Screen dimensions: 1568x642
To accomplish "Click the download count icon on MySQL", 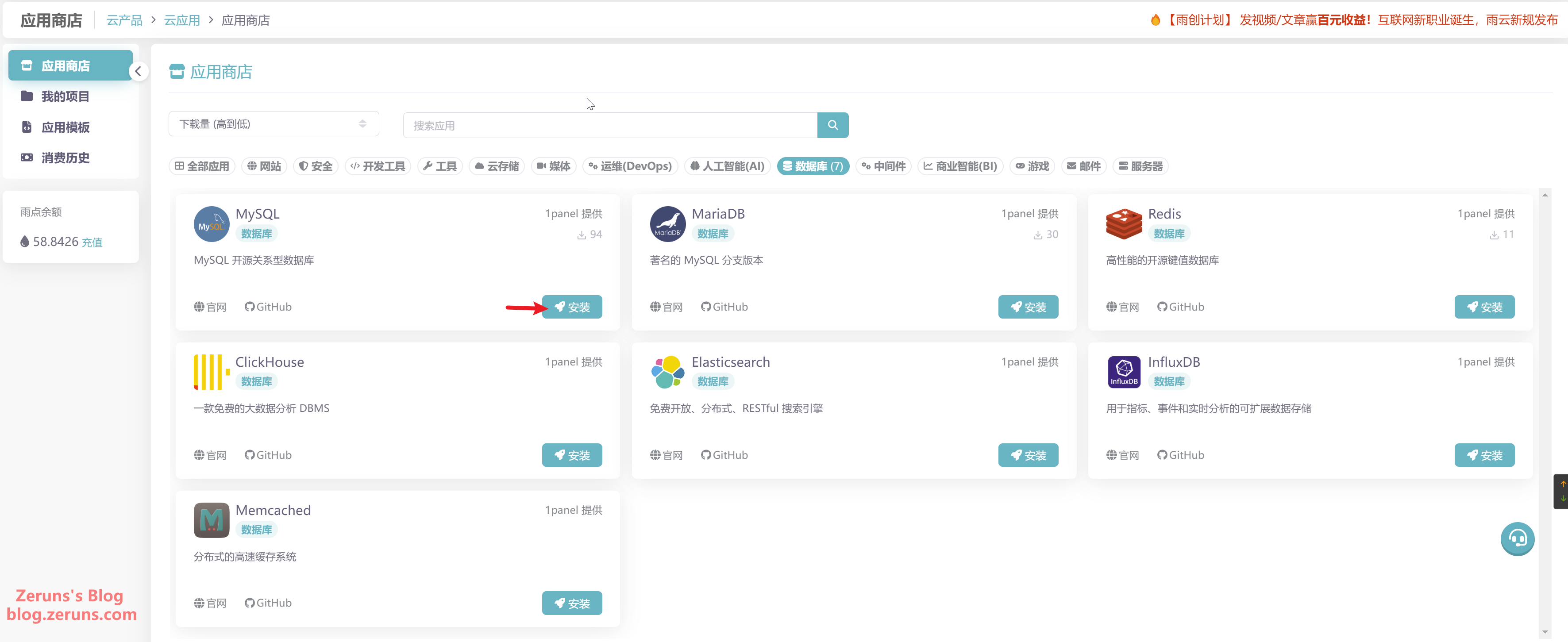I will pyautogui.click(x=581, y=235).
